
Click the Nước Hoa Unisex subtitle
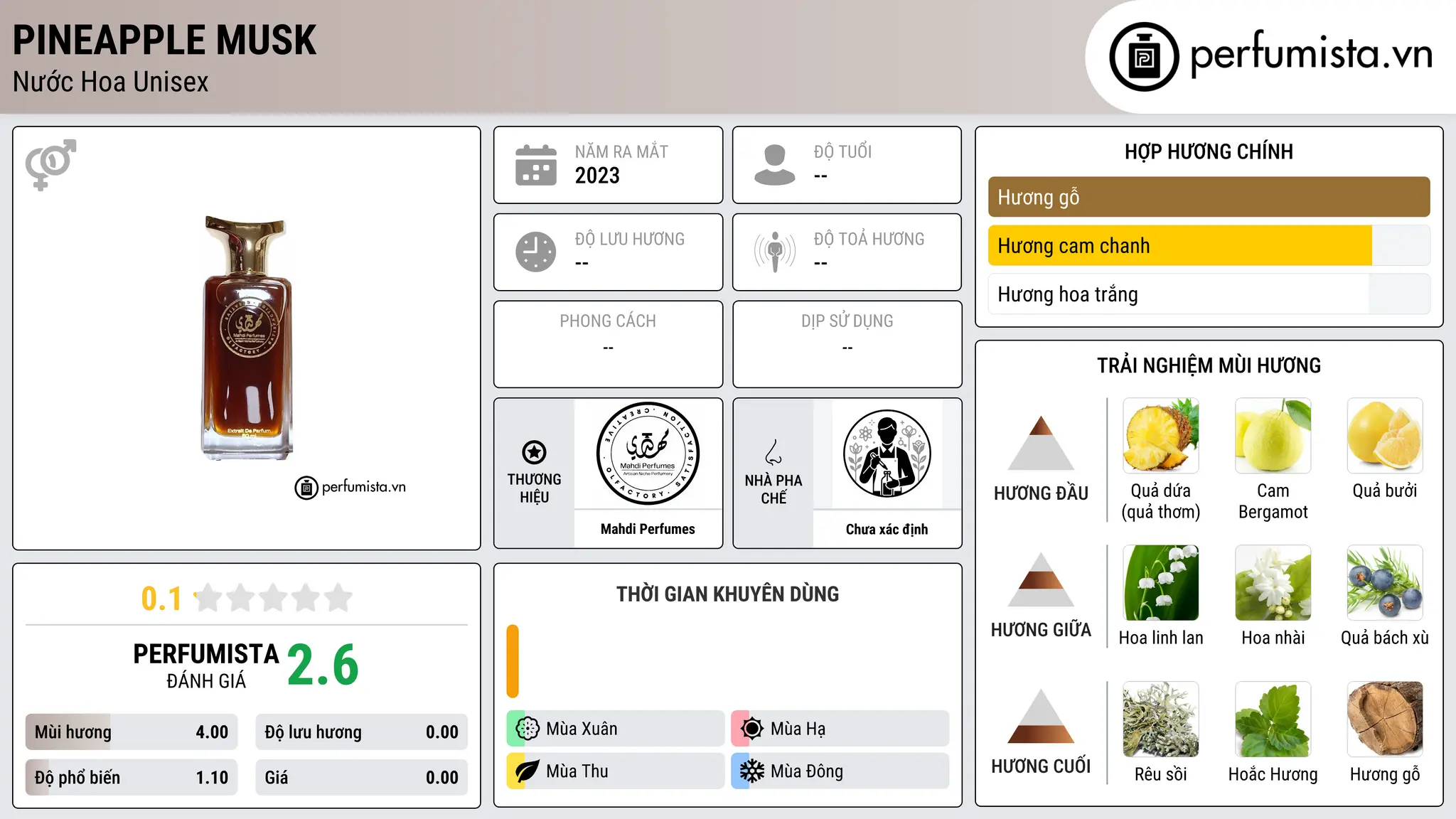(111, 82)
